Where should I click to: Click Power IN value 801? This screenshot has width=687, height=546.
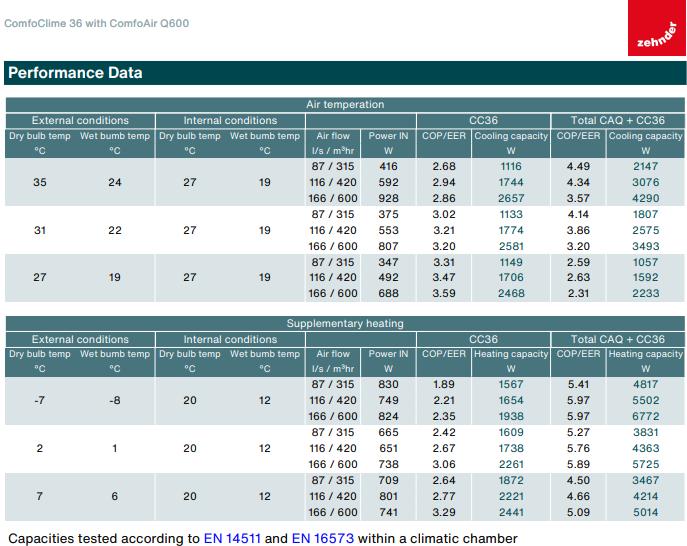click(x=388, y=496)
